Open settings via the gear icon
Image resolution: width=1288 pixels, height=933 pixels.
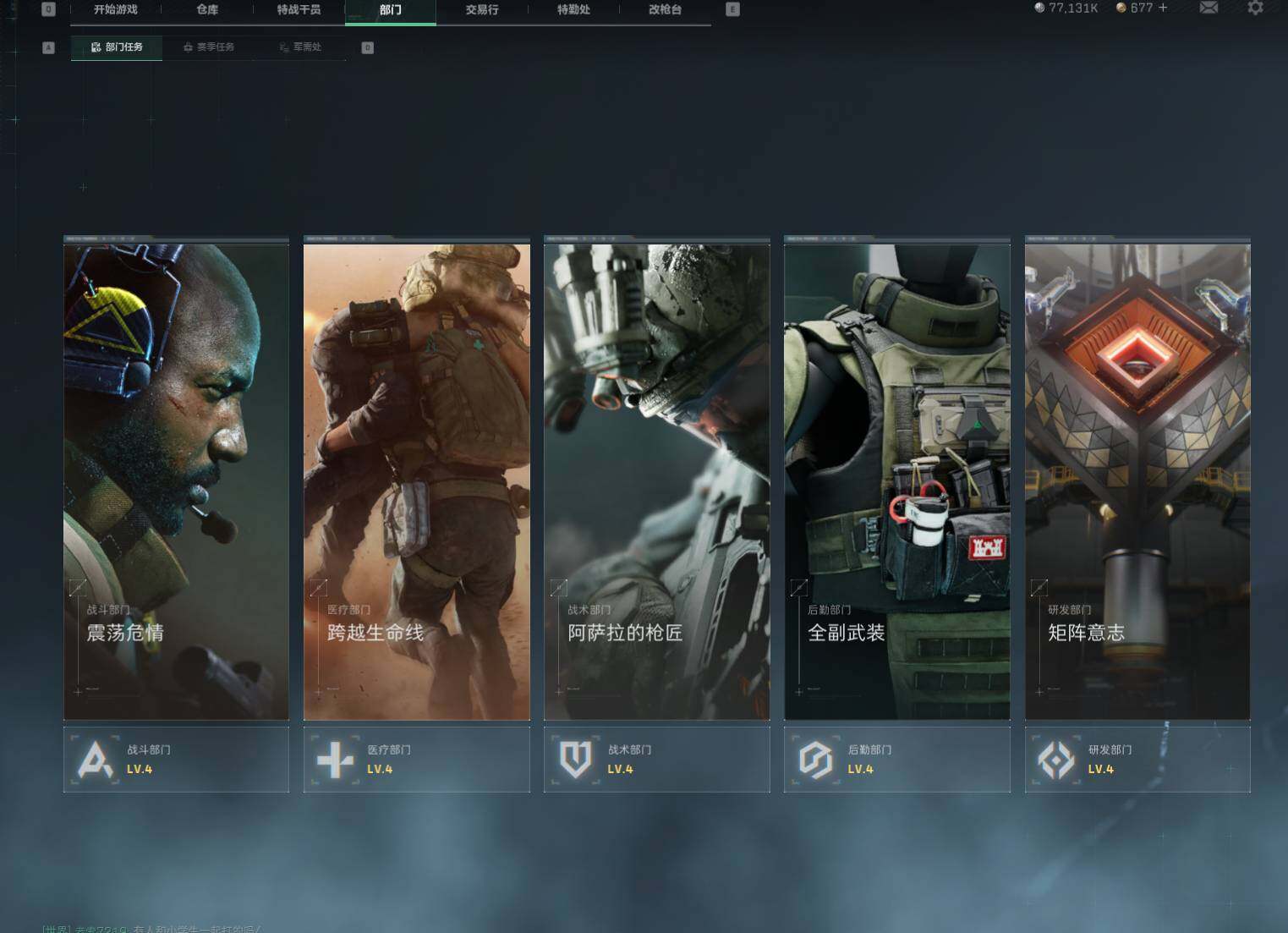click(1255, 8)
